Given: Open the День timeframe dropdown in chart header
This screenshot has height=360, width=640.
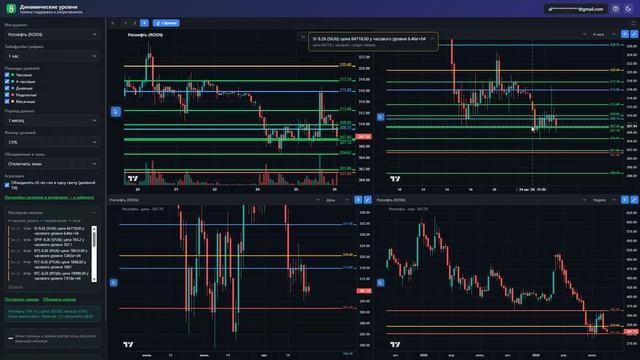Looking at the screenshot, I should pyautogui.click(x=338, y=200).
